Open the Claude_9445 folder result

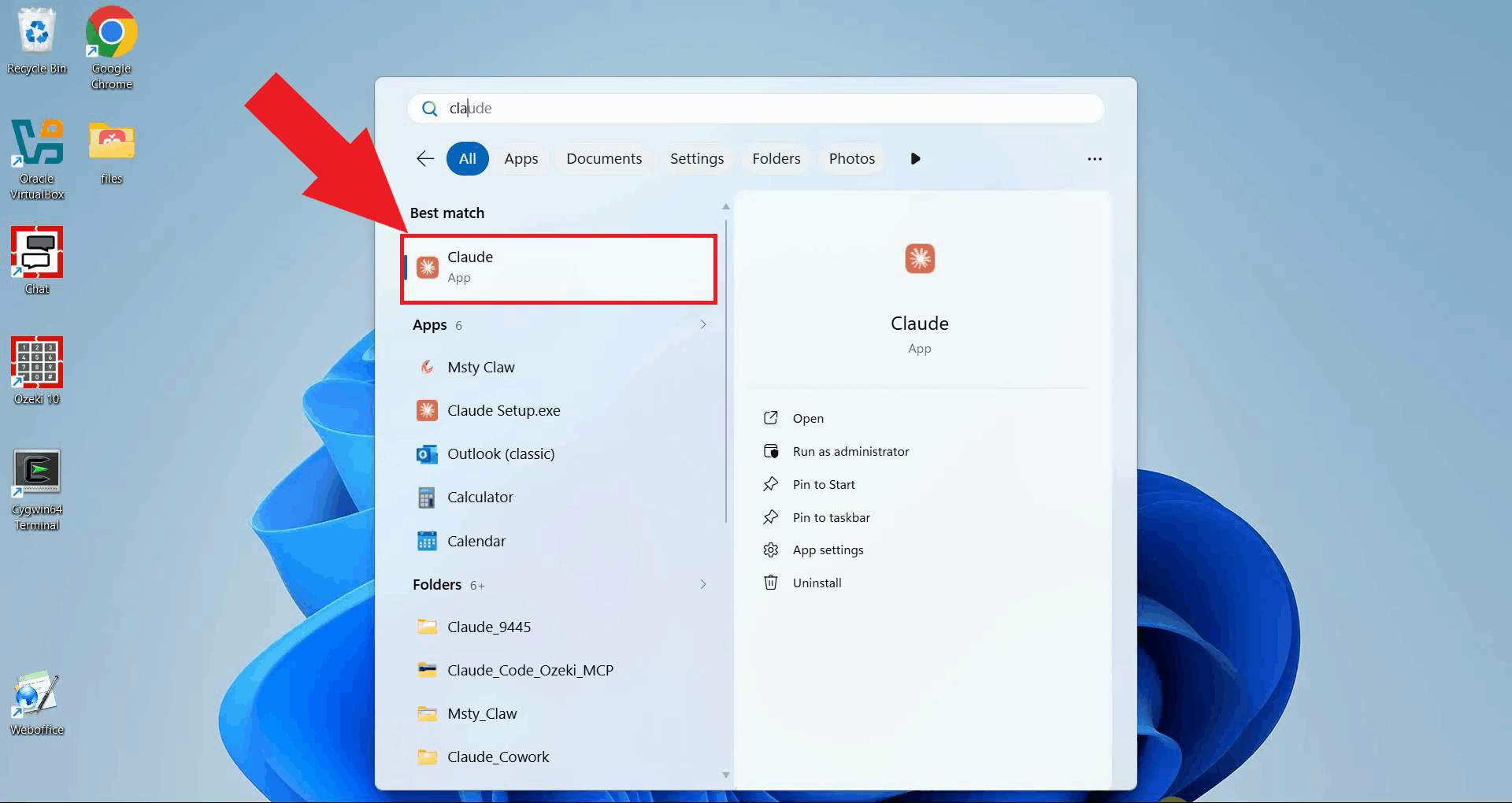[561, 627]
